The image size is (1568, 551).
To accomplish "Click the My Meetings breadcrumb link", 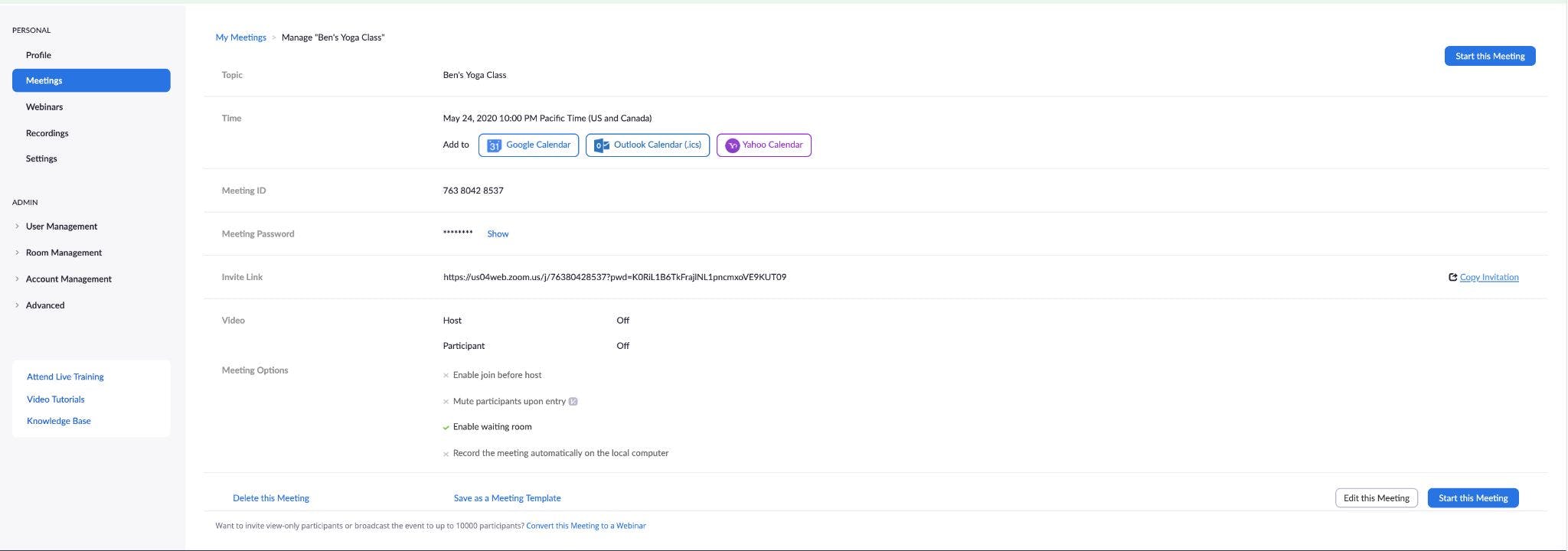I will pos(240,37).
